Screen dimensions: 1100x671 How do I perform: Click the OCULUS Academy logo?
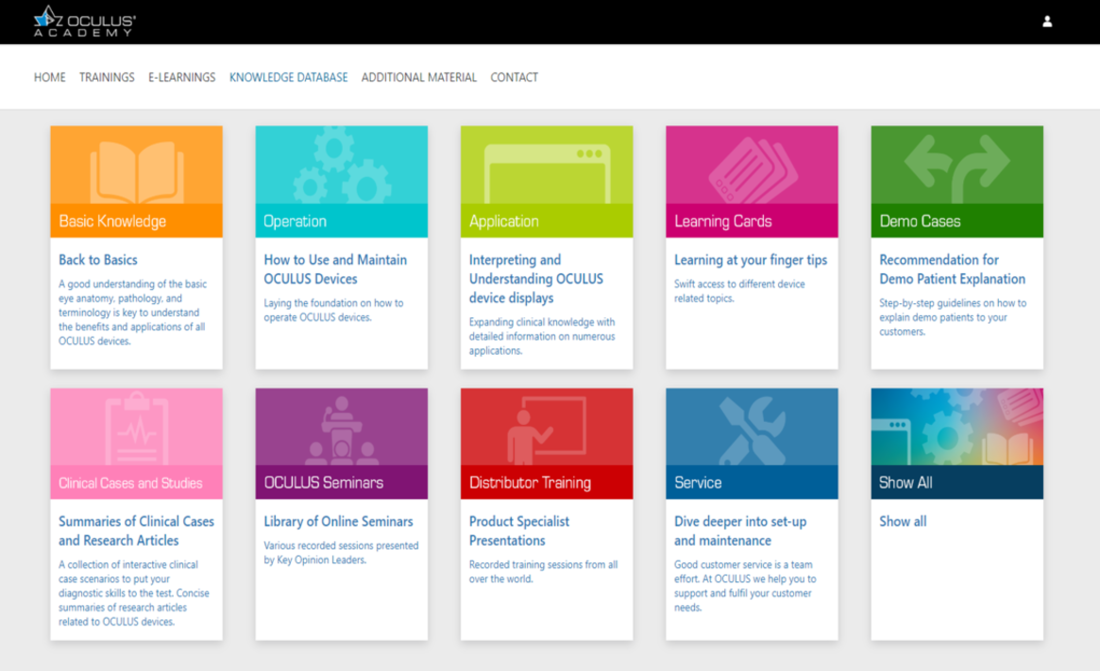coord(85,22)
